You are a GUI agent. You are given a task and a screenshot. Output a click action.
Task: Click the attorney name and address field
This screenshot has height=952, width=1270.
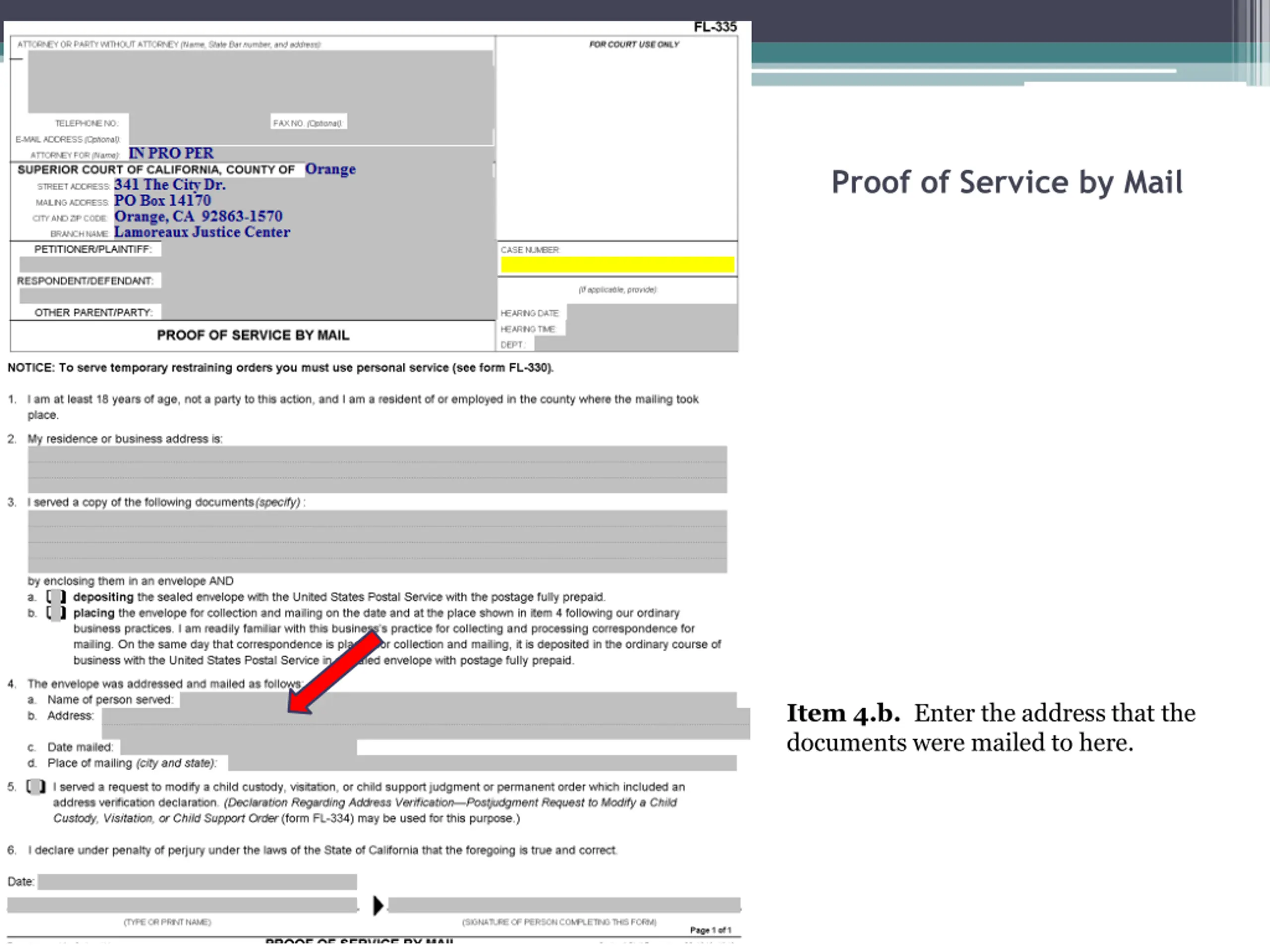tap(260, 81)
